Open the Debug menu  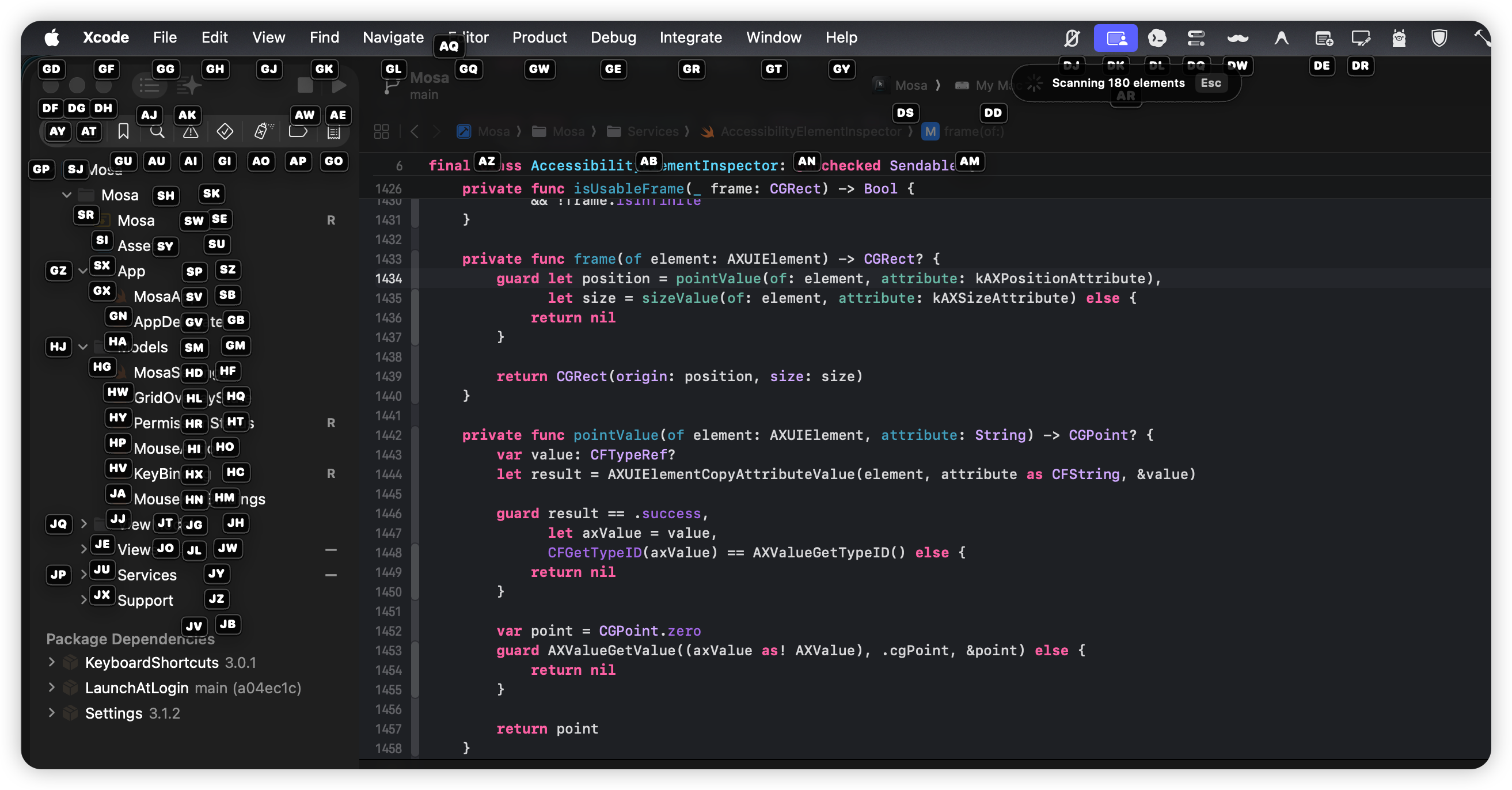[x=613, y=37]
